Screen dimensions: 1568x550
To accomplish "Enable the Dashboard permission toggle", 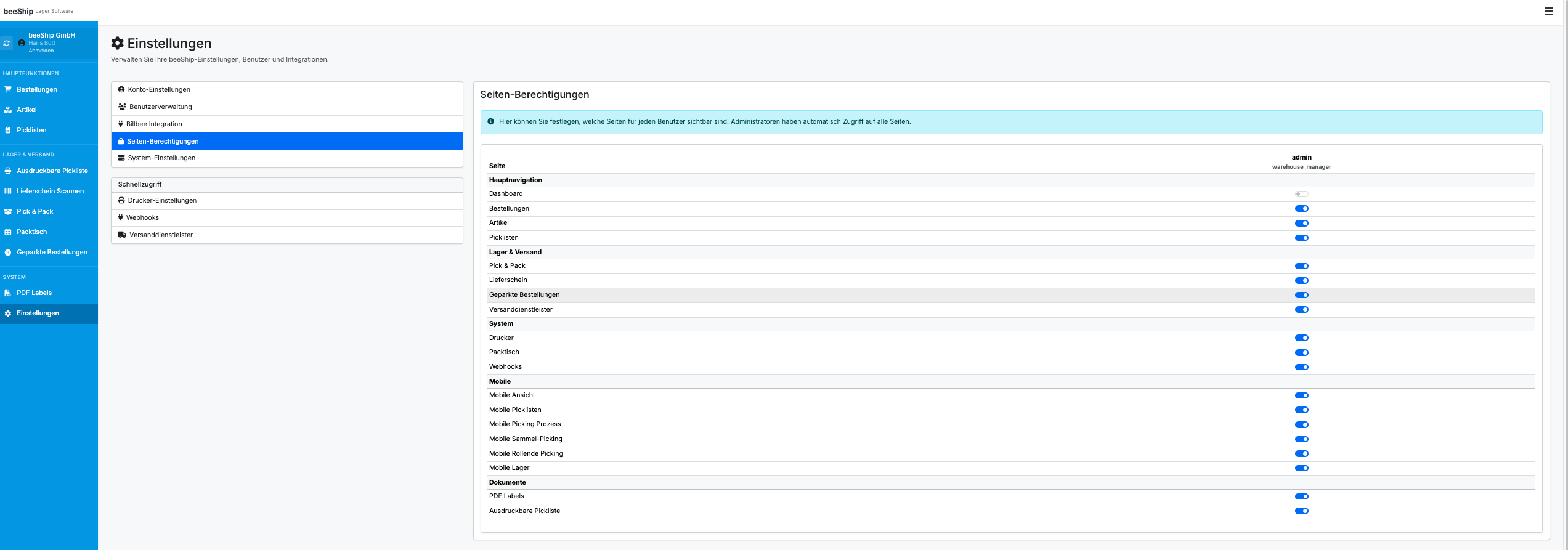I will coord(1301,194).
